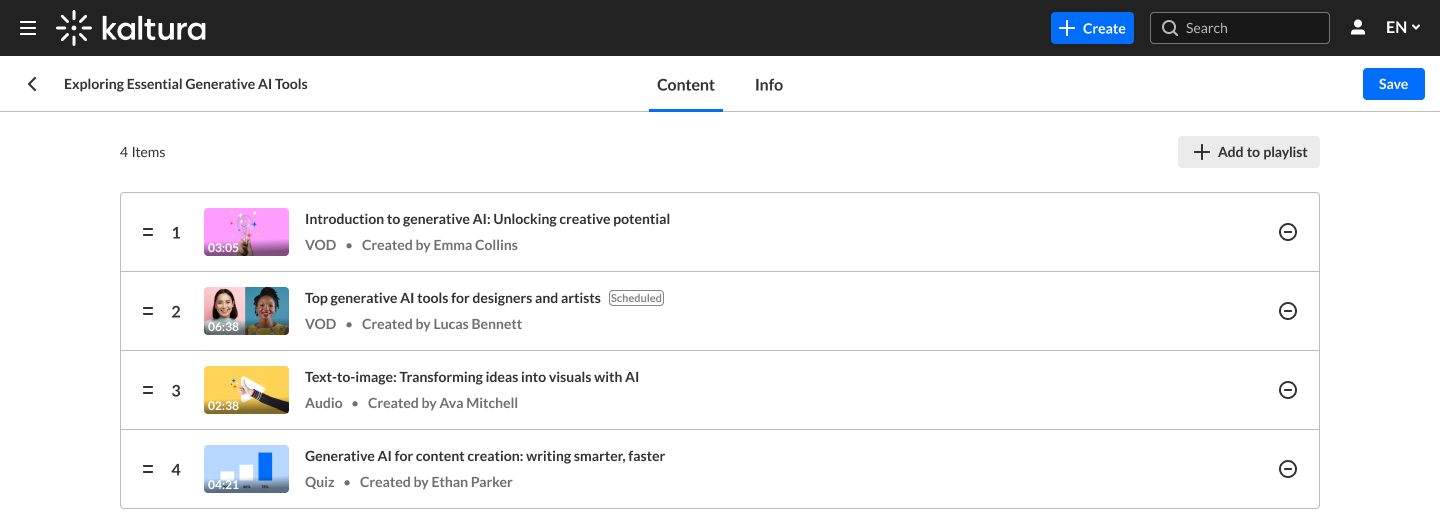Open the user profile icon
The width and height of the screenshot is (1440, 526).
tap(1358, 28)
